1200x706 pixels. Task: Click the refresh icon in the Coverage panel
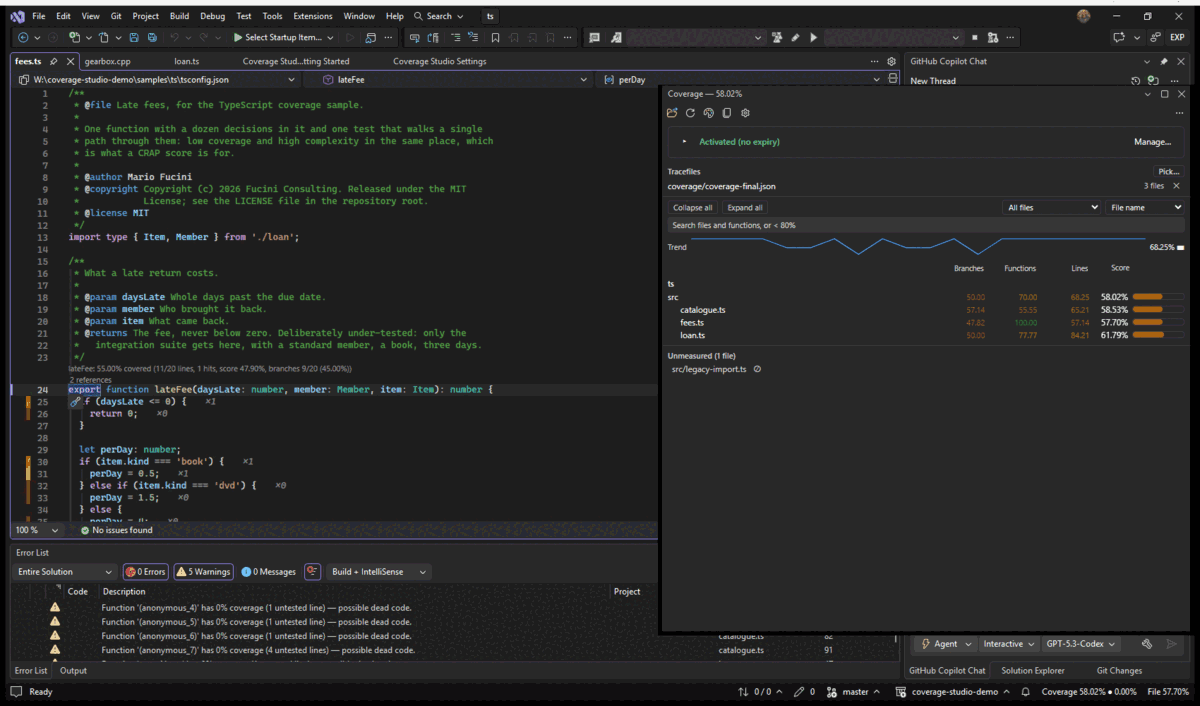tap(690, 113)
